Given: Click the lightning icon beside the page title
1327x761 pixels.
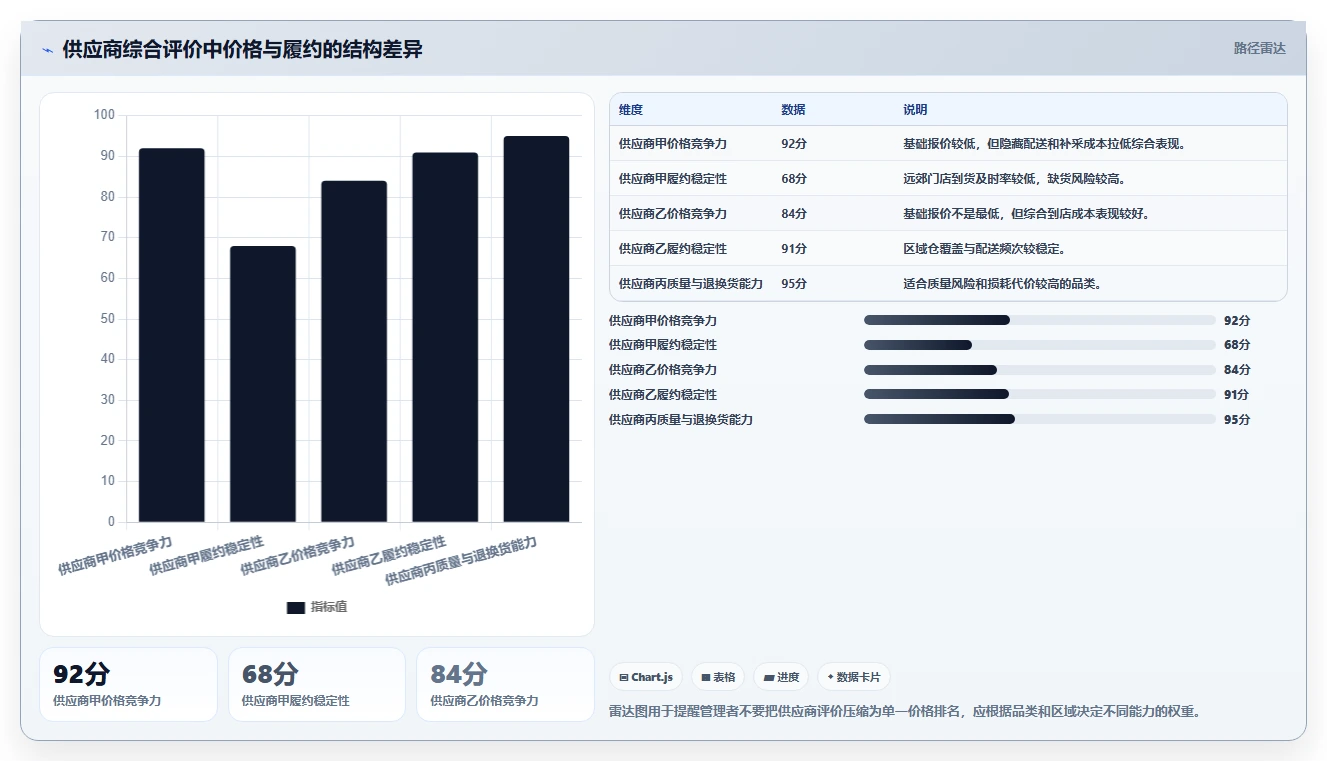Looking at the screenshot, I should (48, 49).
